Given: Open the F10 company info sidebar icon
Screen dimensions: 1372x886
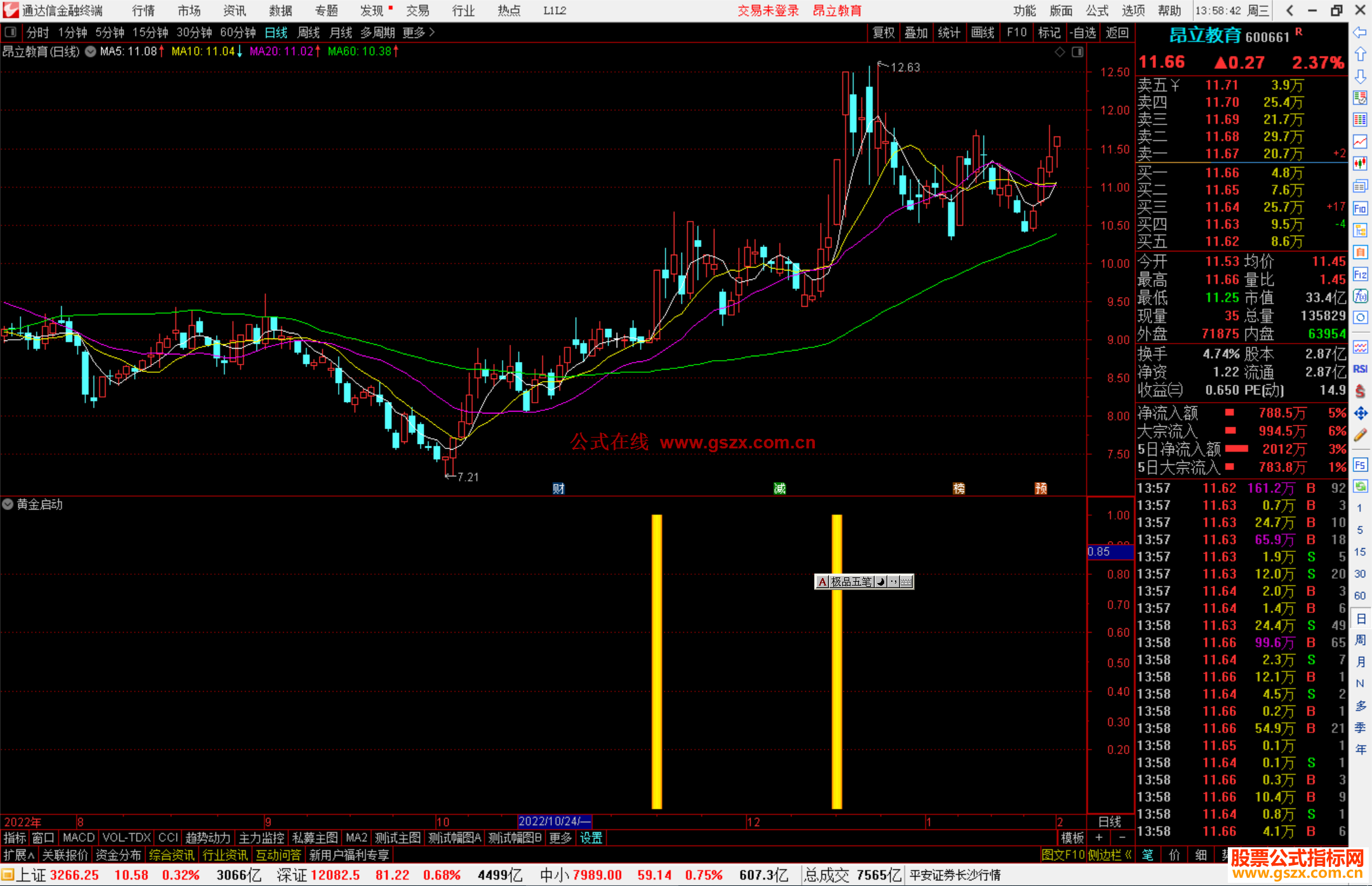Looking at the screenshot, I should [1360, 208].
